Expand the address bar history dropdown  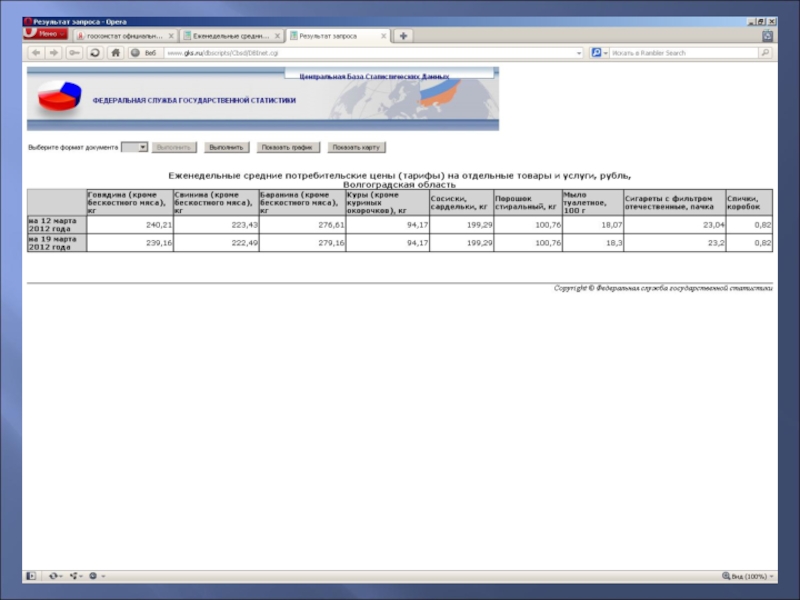tap(579, 53)
